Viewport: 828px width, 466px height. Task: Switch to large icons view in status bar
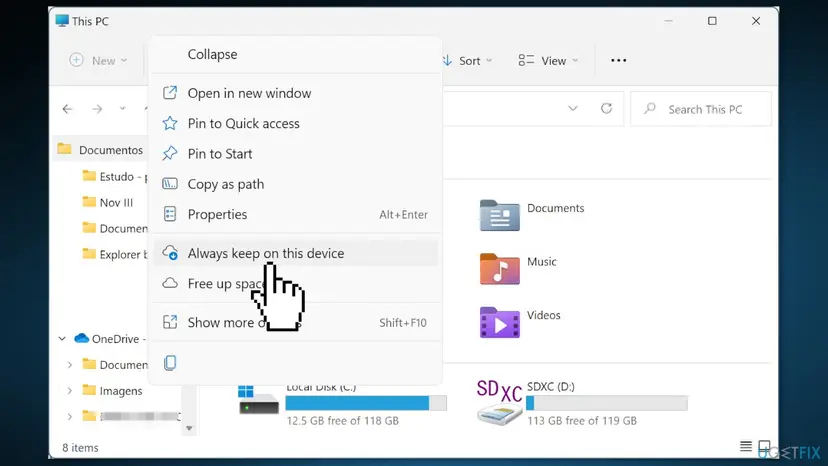[764, 446]
